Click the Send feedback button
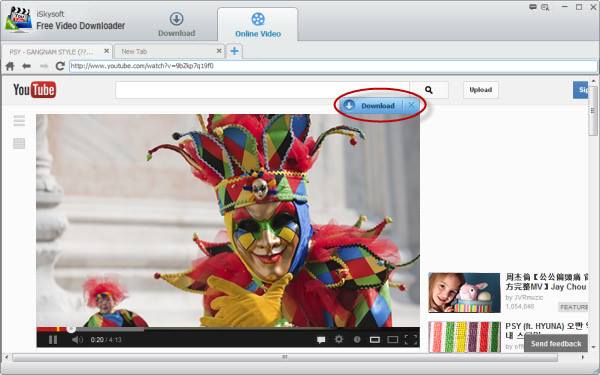This screenshot has width=600, height=375. (x=556, y=343)
